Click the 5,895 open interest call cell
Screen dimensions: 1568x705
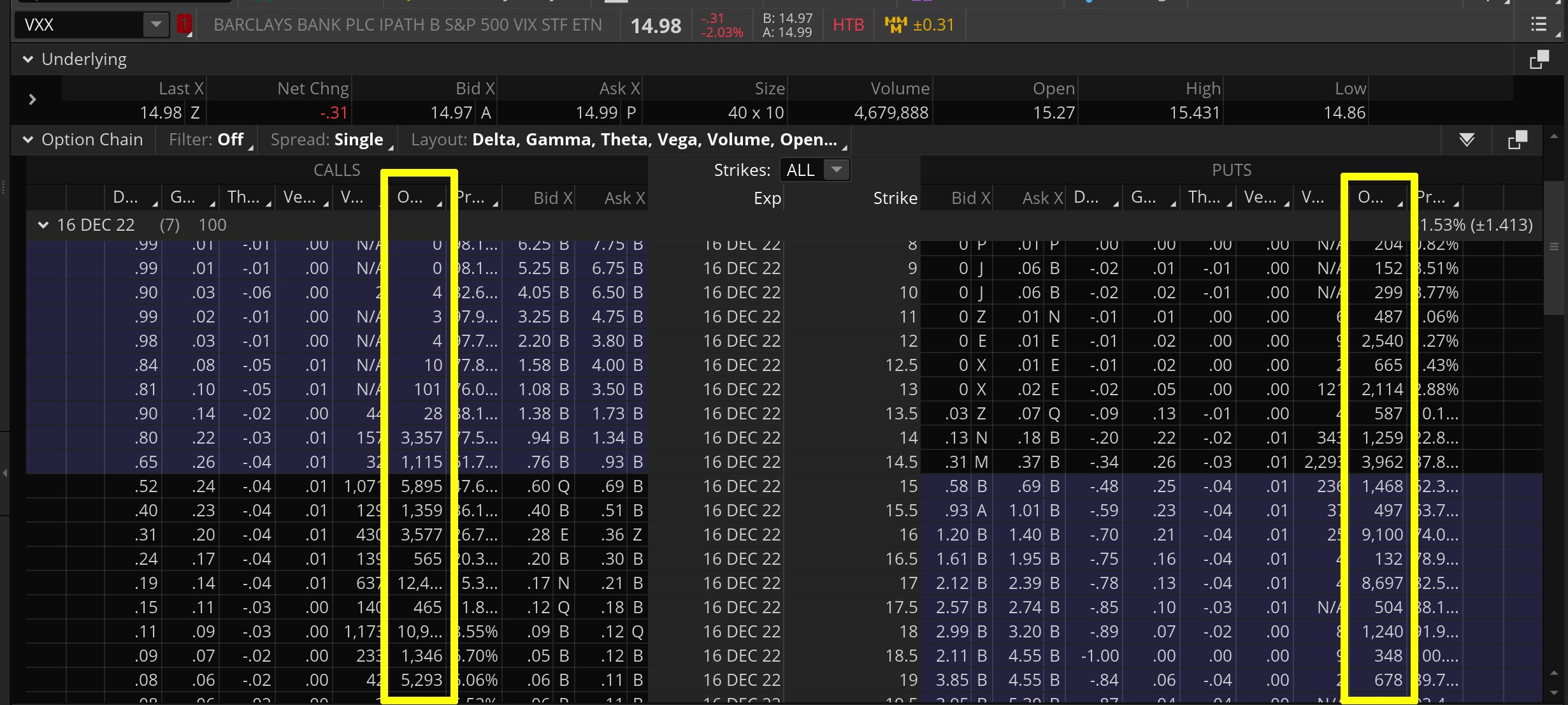pyautogui.click(x=421, y=486)
